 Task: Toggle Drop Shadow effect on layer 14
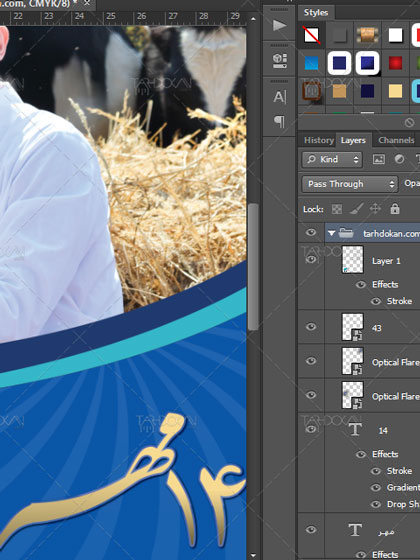click(x=376, y=504)
